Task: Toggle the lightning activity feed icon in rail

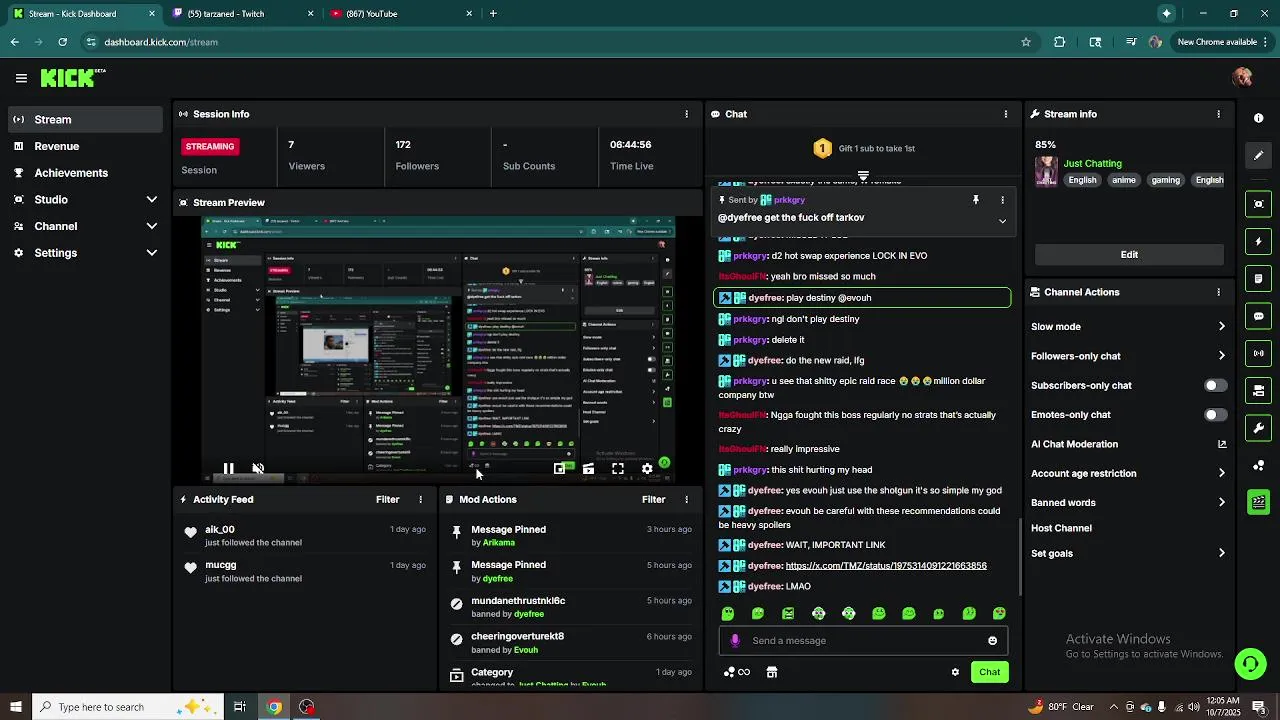Action: (1258, 241)
